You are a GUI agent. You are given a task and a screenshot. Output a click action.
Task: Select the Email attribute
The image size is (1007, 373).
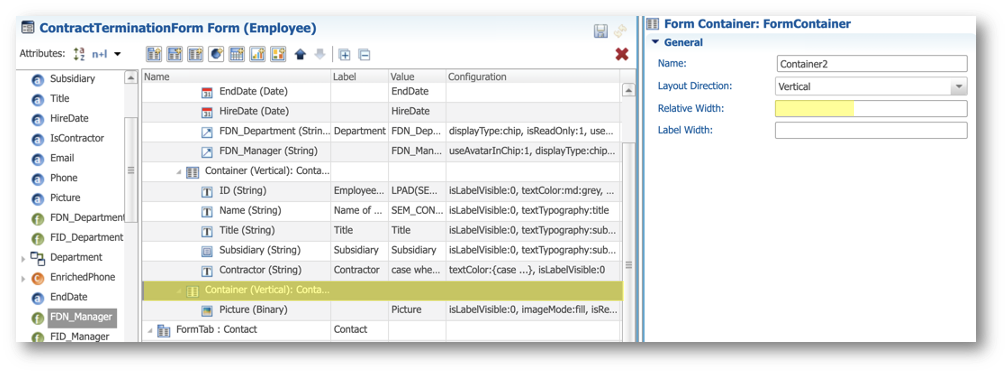(62, 158)
